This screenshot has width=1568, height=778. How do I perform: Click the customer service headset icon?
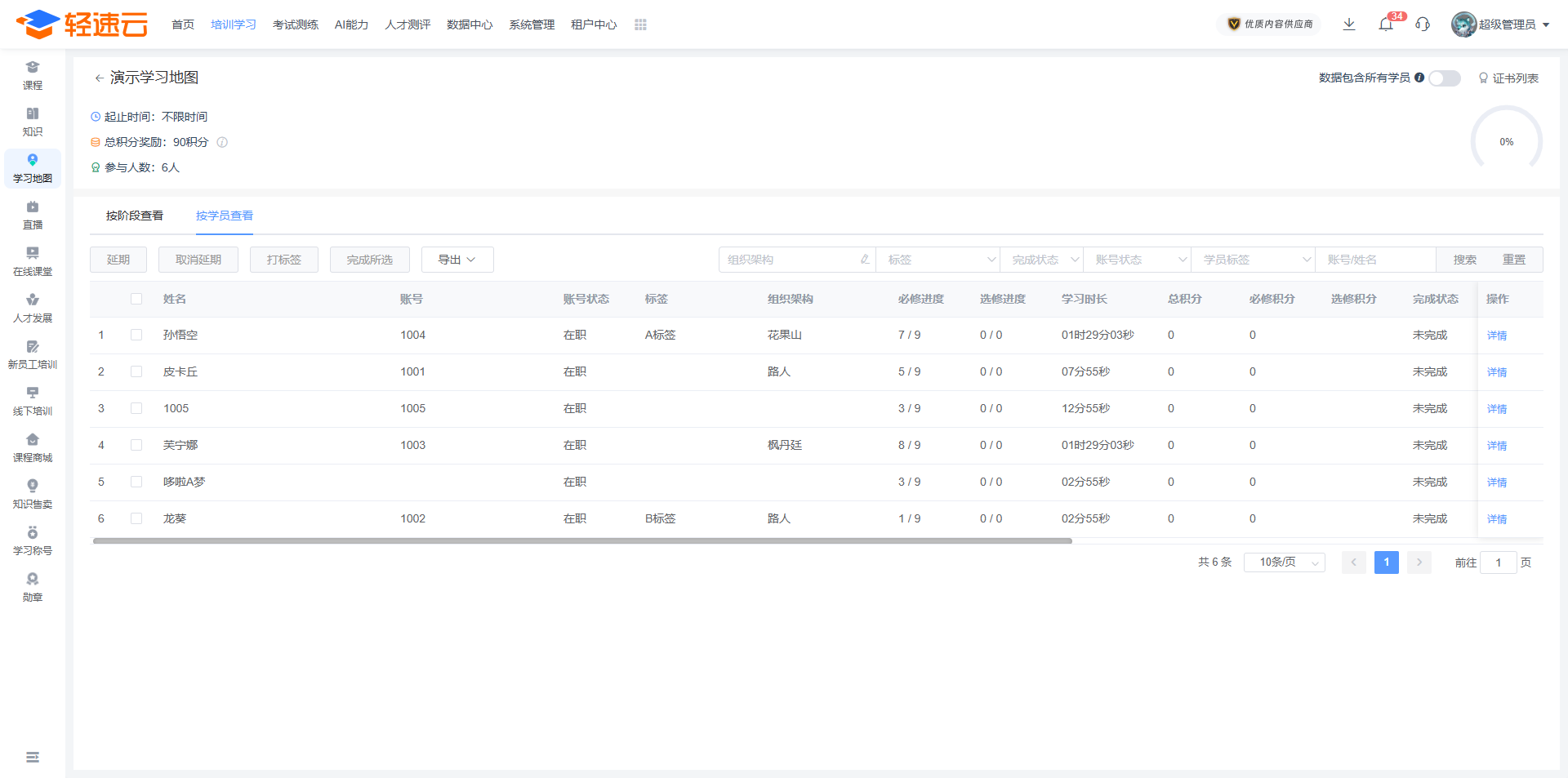[x=1423, y=24]
